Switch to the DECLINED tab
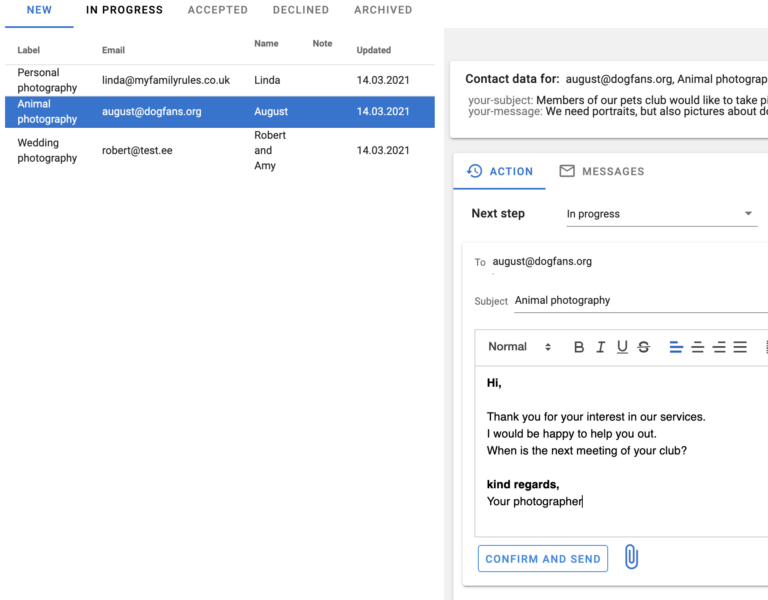768x600 pixels. point(301,10)
